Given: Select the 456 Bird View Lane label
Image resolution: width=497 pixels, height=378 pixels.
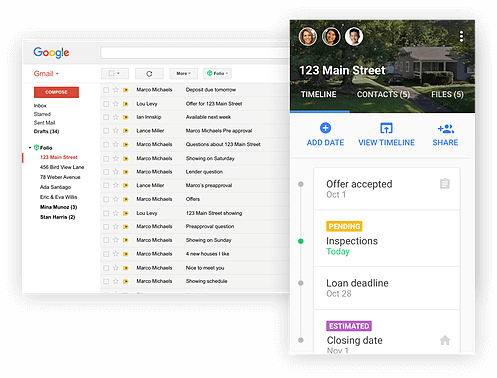Looking at the screenshot, I should click(x=62, y=167).
